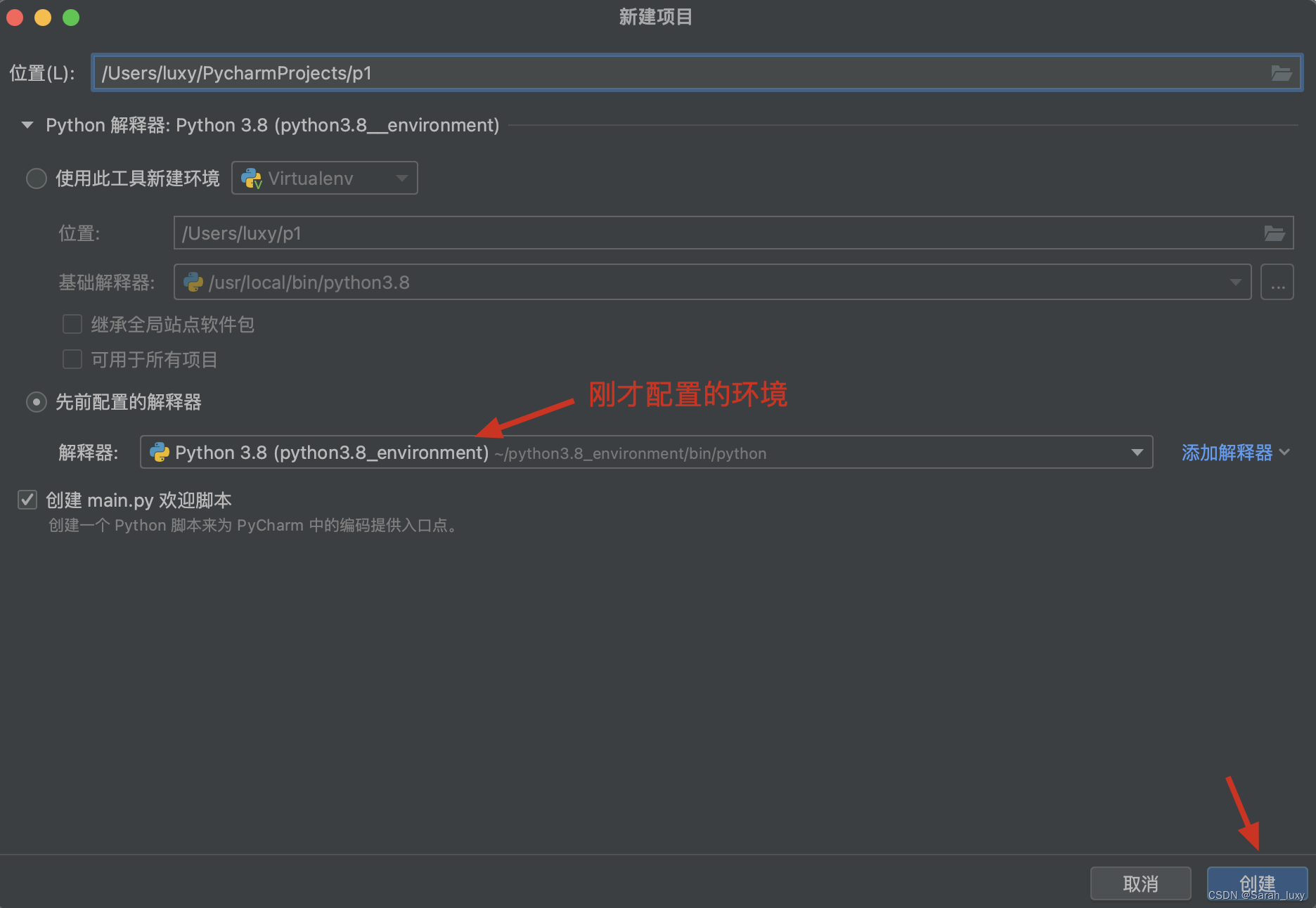Select 'New environment using' radio button

36,179
